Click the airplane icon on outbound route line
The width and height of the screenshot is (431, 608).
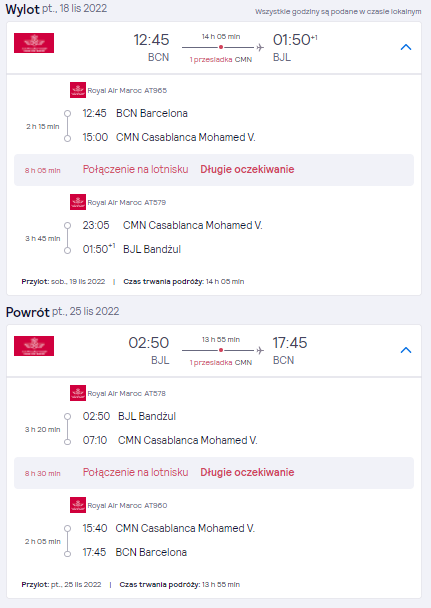point(260,47)
